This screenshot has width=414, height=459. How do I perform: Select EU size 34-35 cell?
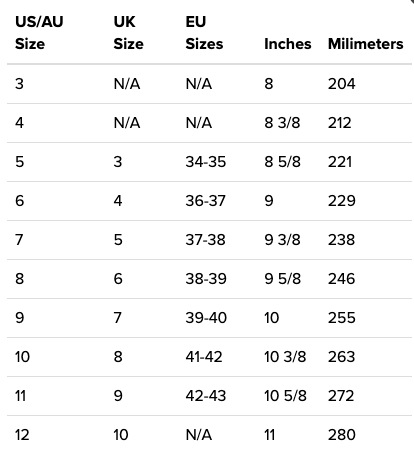click(x=206, y=162)
